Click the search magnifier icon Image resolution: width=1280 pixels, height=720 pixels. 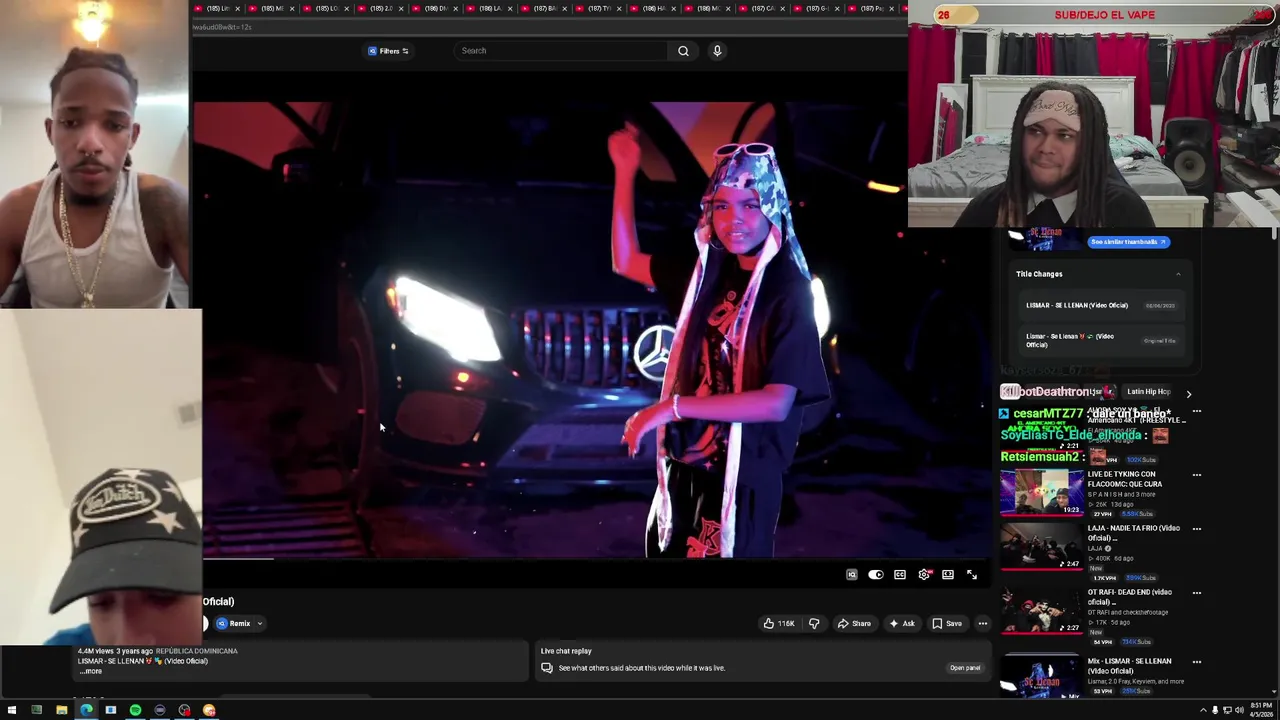point(683,51)
